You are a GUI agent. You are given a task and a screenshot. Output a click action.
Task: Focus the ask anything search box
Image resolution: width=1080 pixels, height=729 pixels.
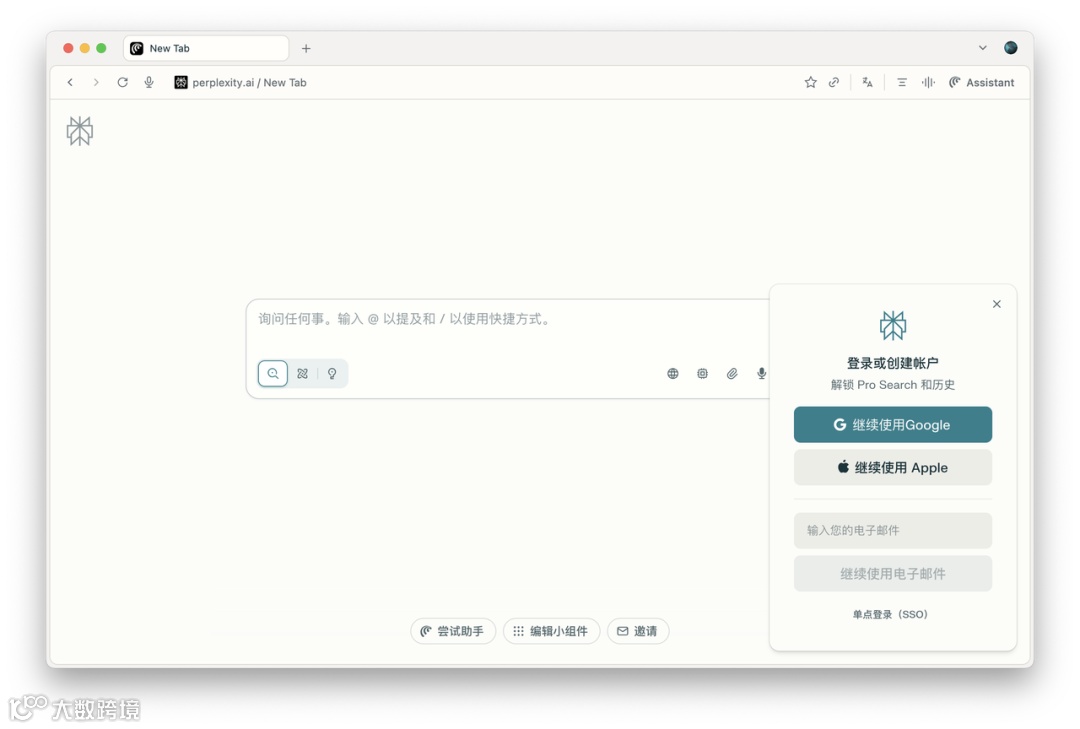point(506,319)
